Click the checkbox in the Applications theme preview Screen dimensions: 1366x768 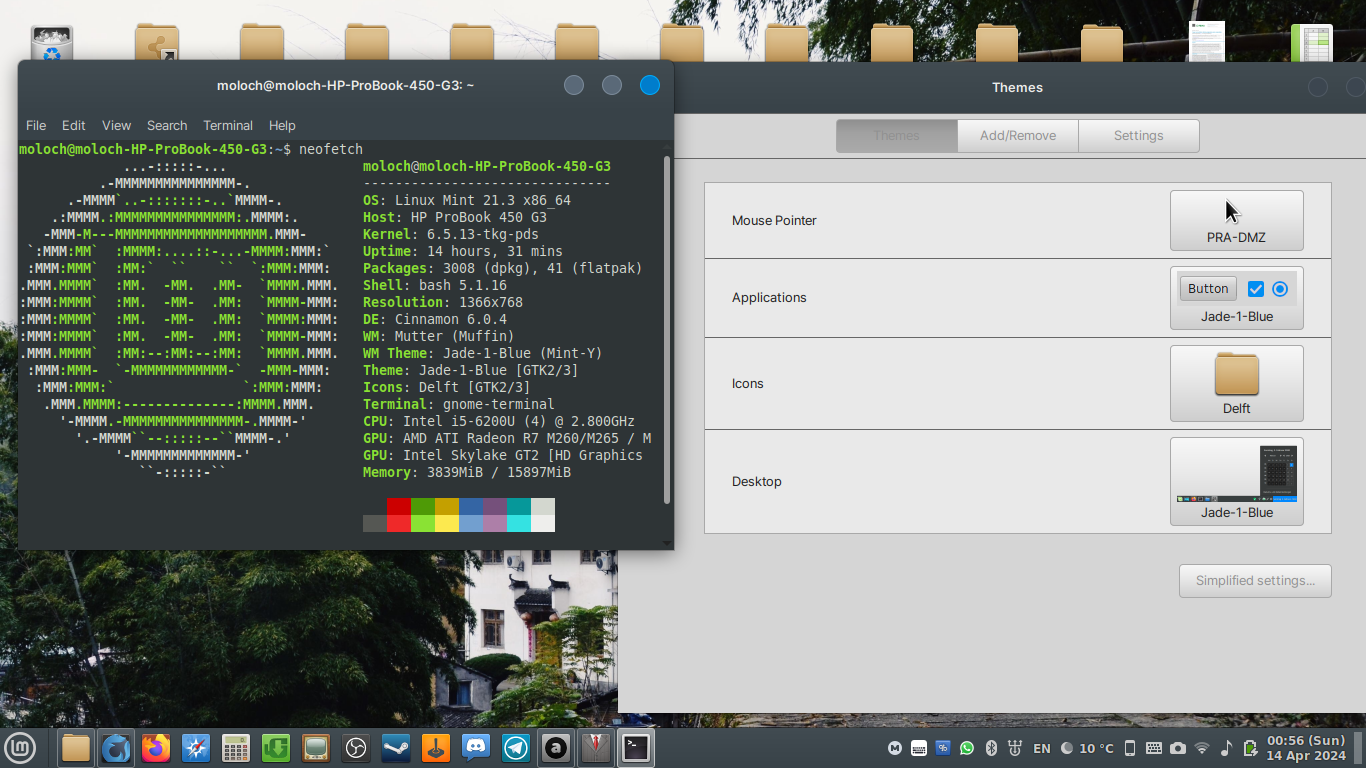1255,288
